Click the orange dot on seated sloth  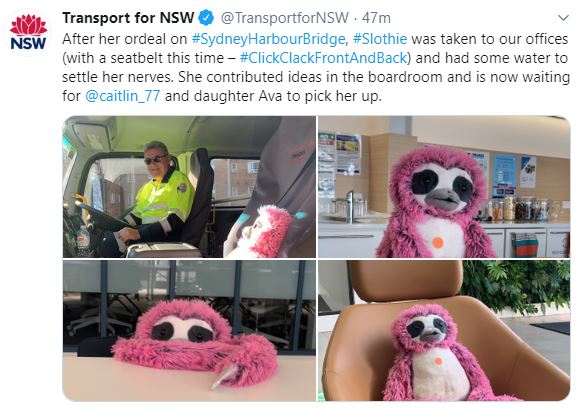pyautogui.click(x=438, y=361)
